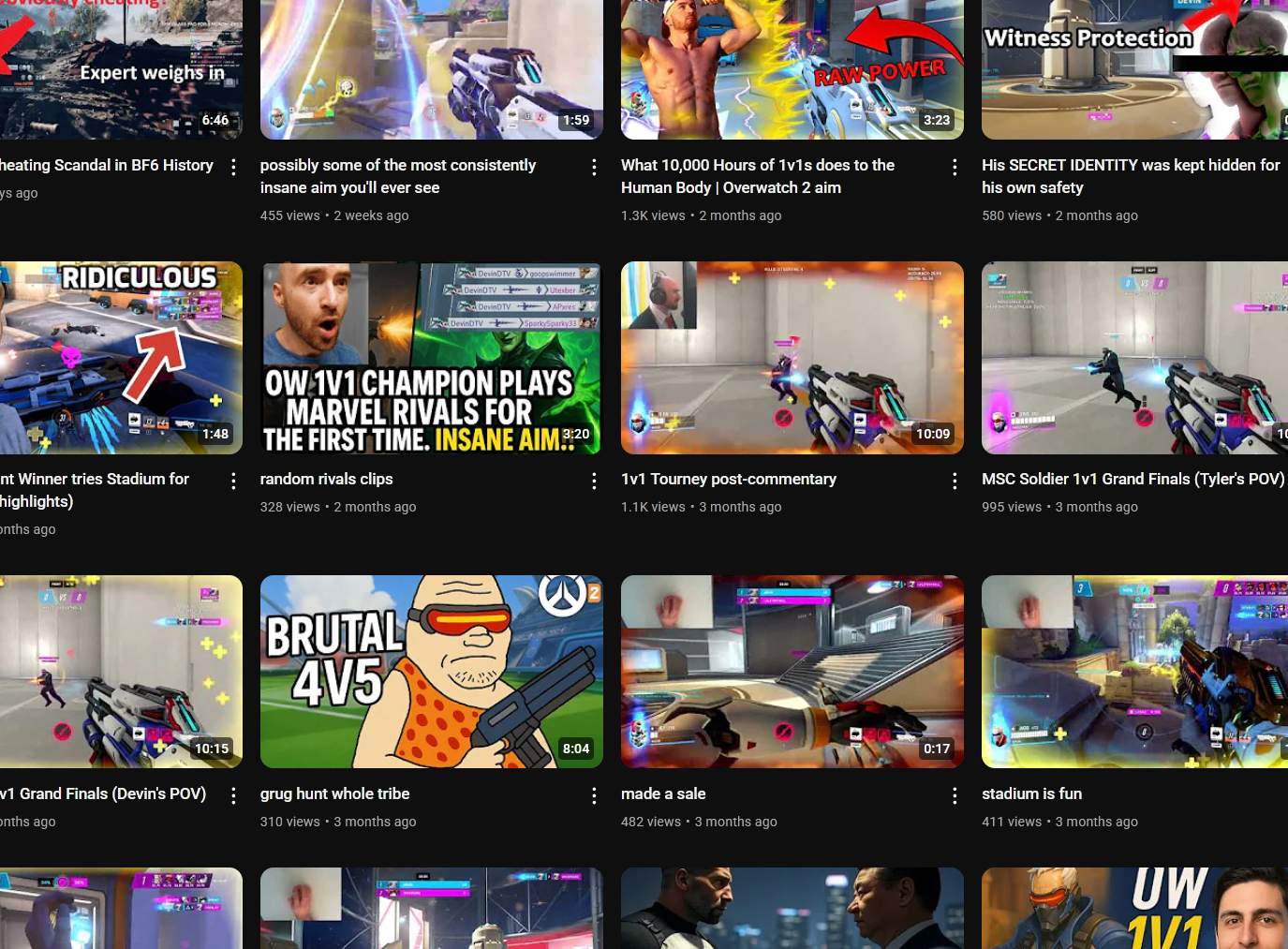Open the 'Winner tries Stadium for' title link
This screenshot has width=1288, height=949.
[x=95, y=490]
